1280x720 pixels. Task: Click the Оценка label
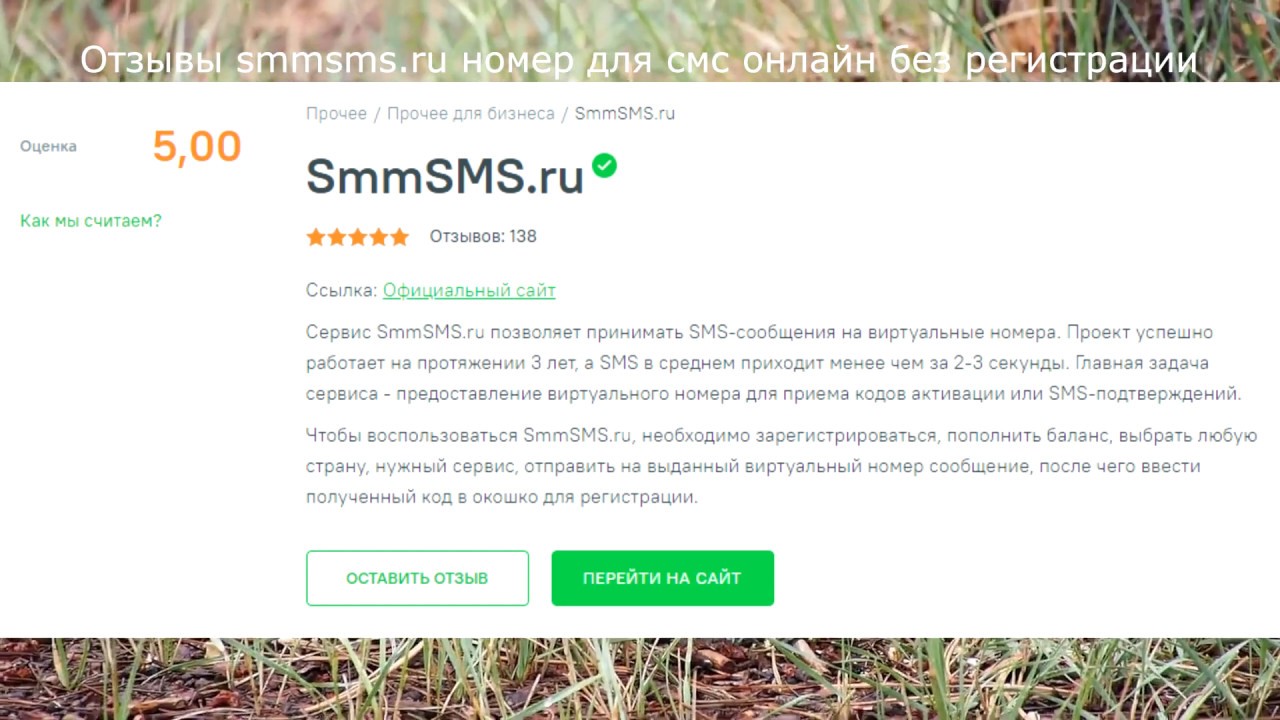[48, 146]
